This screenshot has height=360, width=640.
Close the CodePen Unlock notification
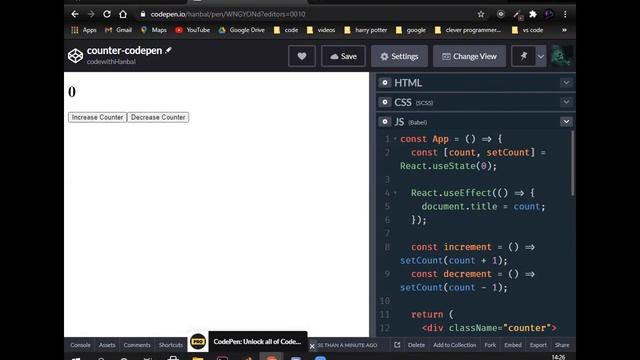pyautogui.click(x=312, y=346)
